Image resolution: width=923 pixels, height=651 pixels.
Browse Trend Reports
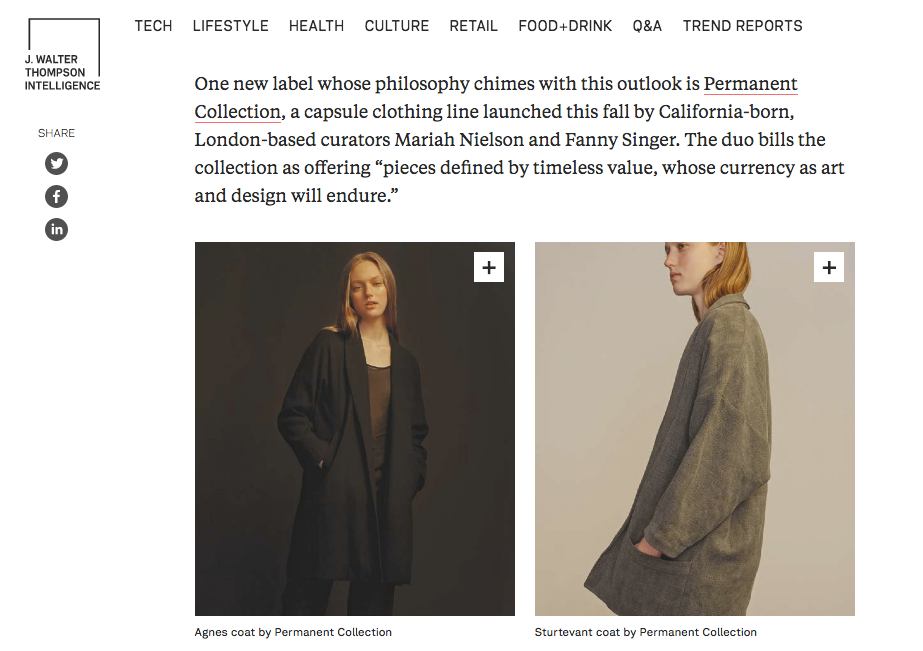coord(742,26)
